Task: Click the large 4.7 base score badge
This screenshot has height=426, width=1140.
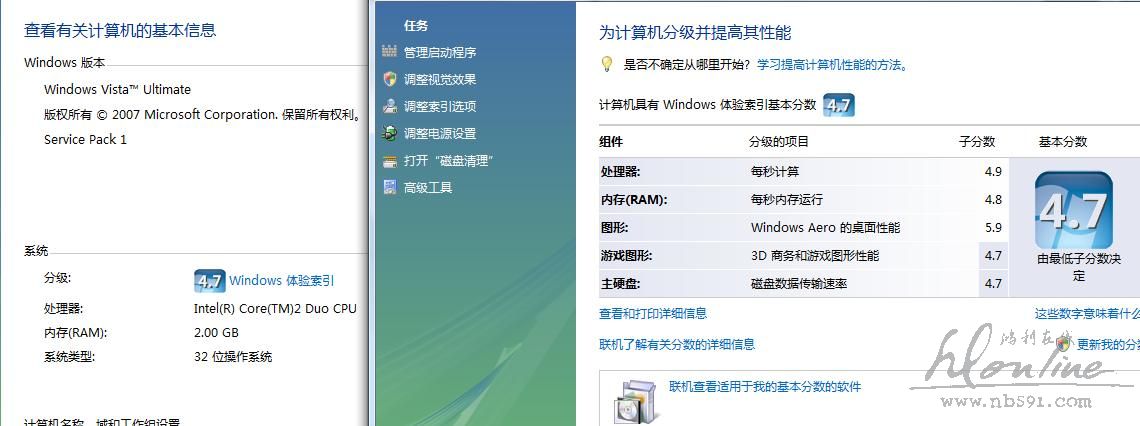Action: coord(1073,210)
